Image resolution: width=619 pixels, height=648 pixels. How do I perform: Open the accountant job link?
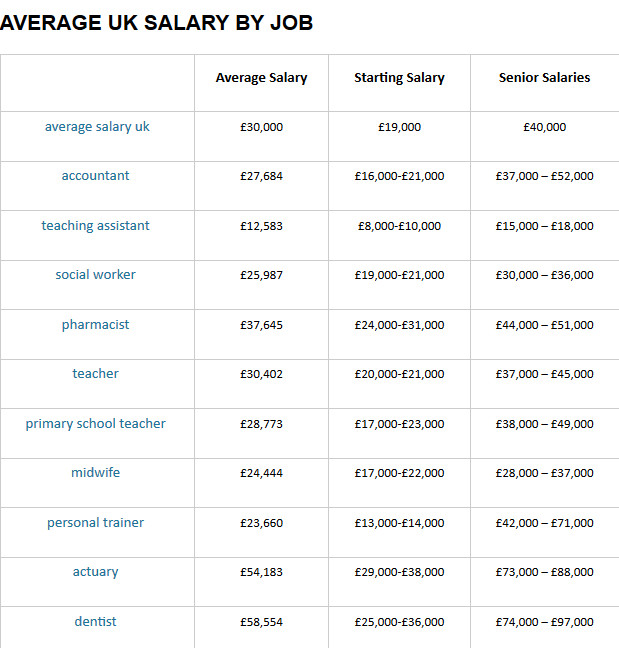[95, 176]
